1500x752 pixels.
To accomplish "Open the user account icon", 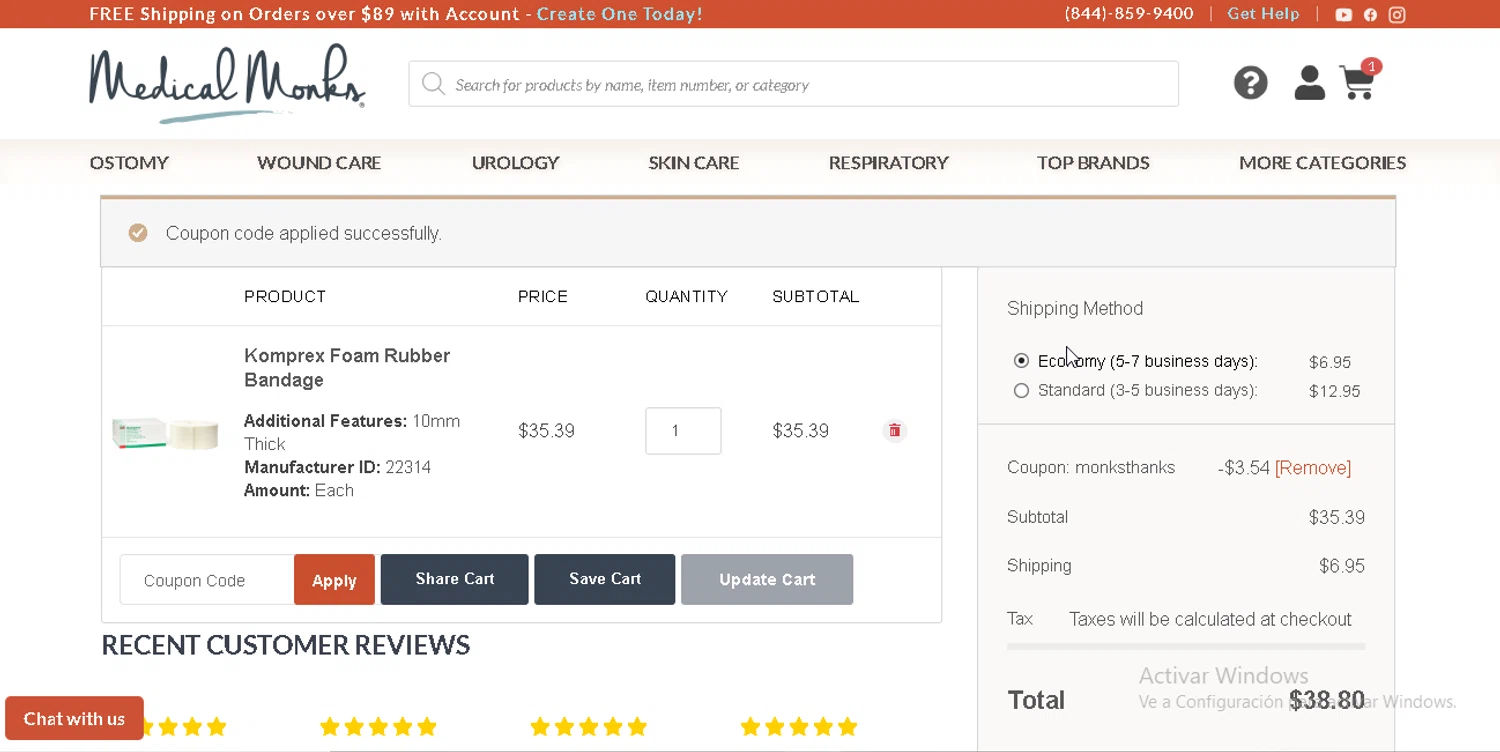I will (x=1309, y=83).
